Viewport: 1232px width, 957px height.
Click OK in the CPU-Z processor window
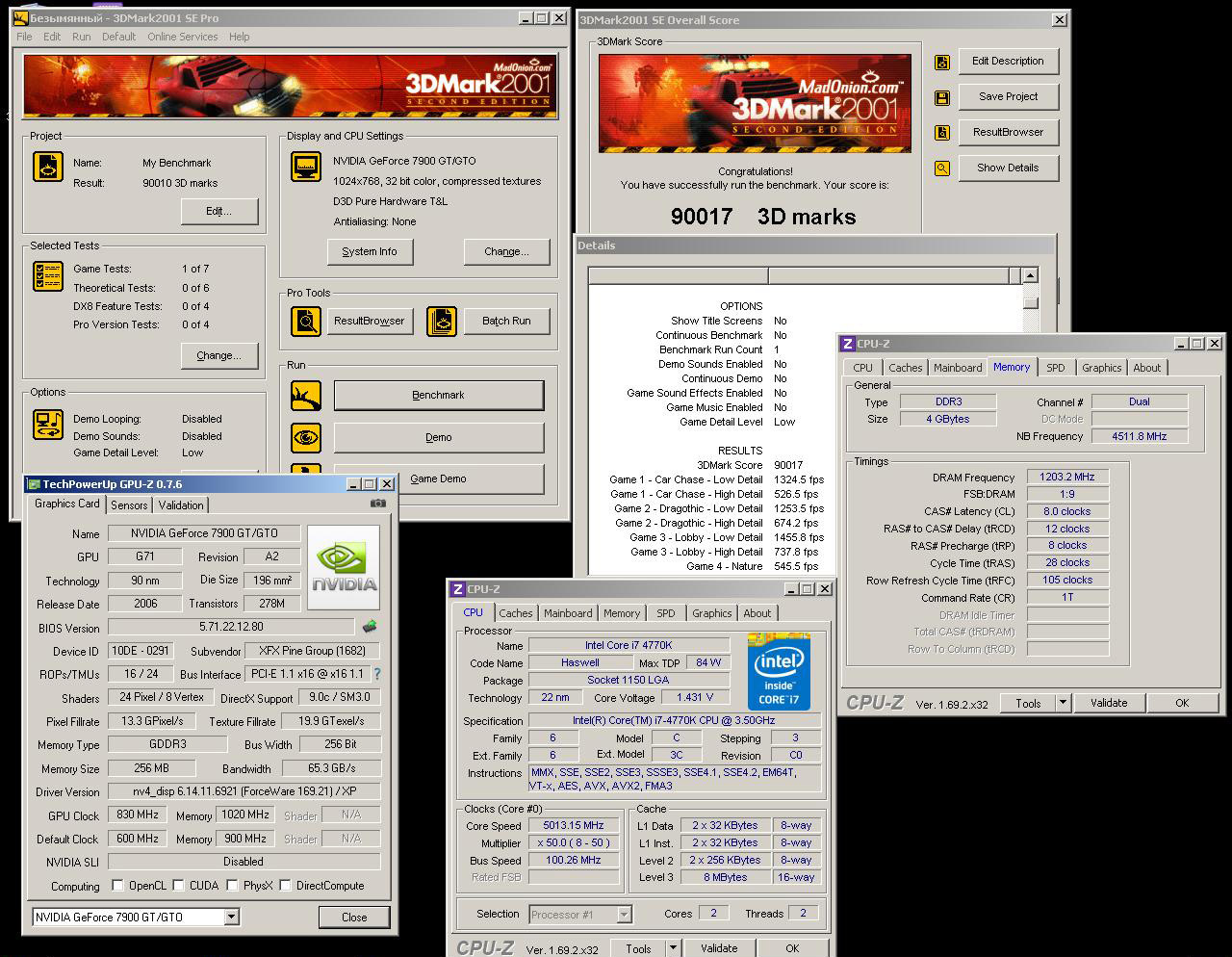792,948
